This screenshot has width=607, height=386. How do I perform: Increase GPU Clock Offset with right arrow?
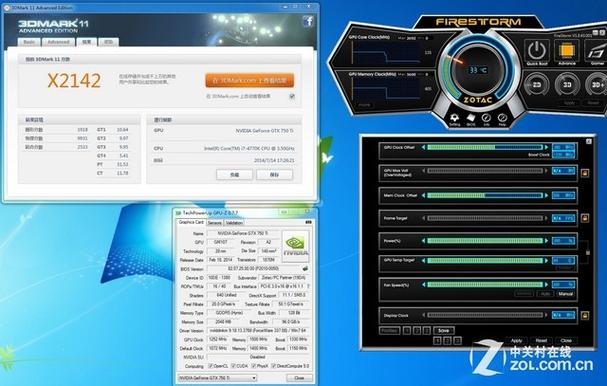tap(546, 147)
